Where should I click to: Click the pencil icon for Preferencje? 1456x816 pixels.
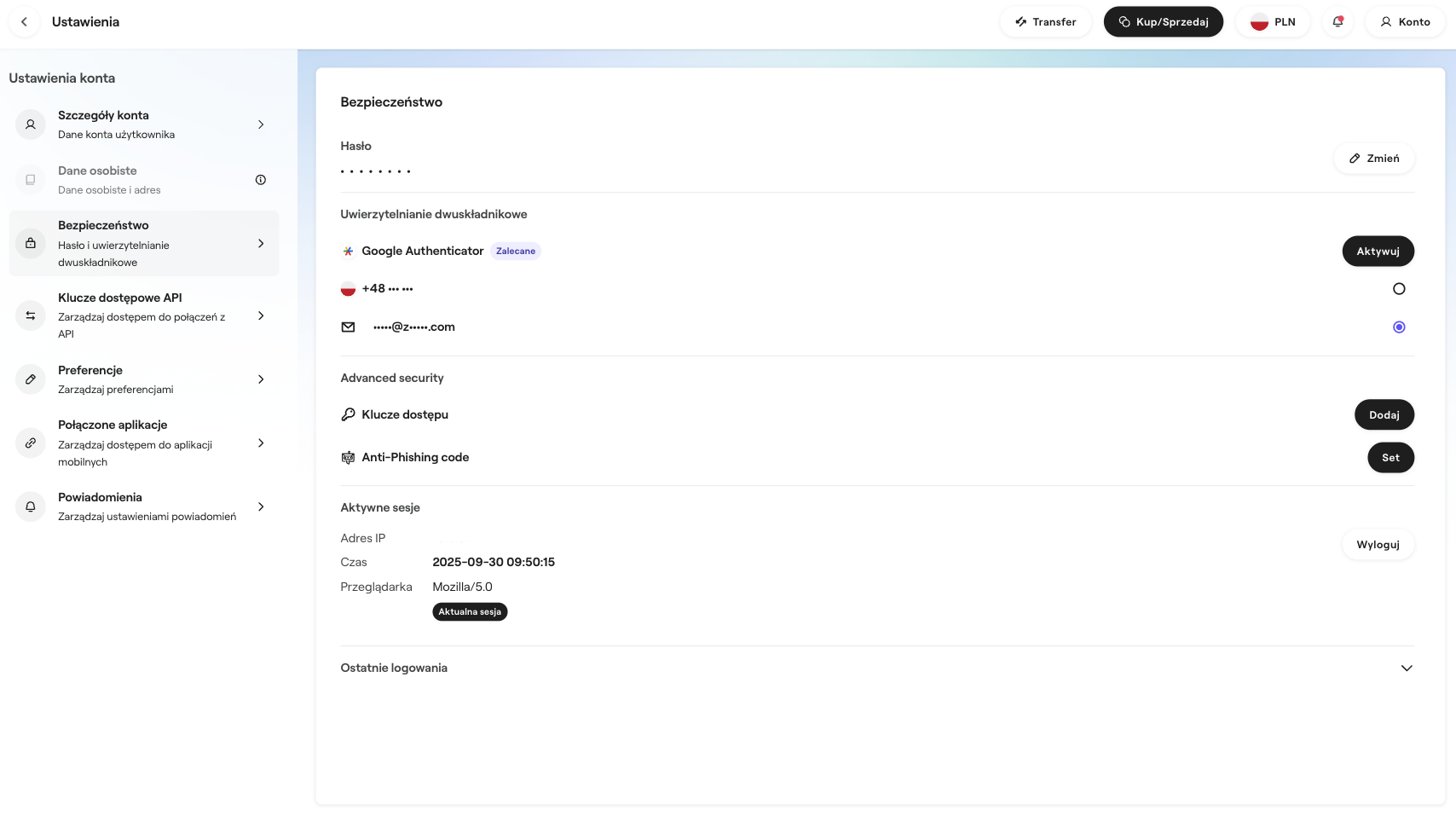click(31, 379)
